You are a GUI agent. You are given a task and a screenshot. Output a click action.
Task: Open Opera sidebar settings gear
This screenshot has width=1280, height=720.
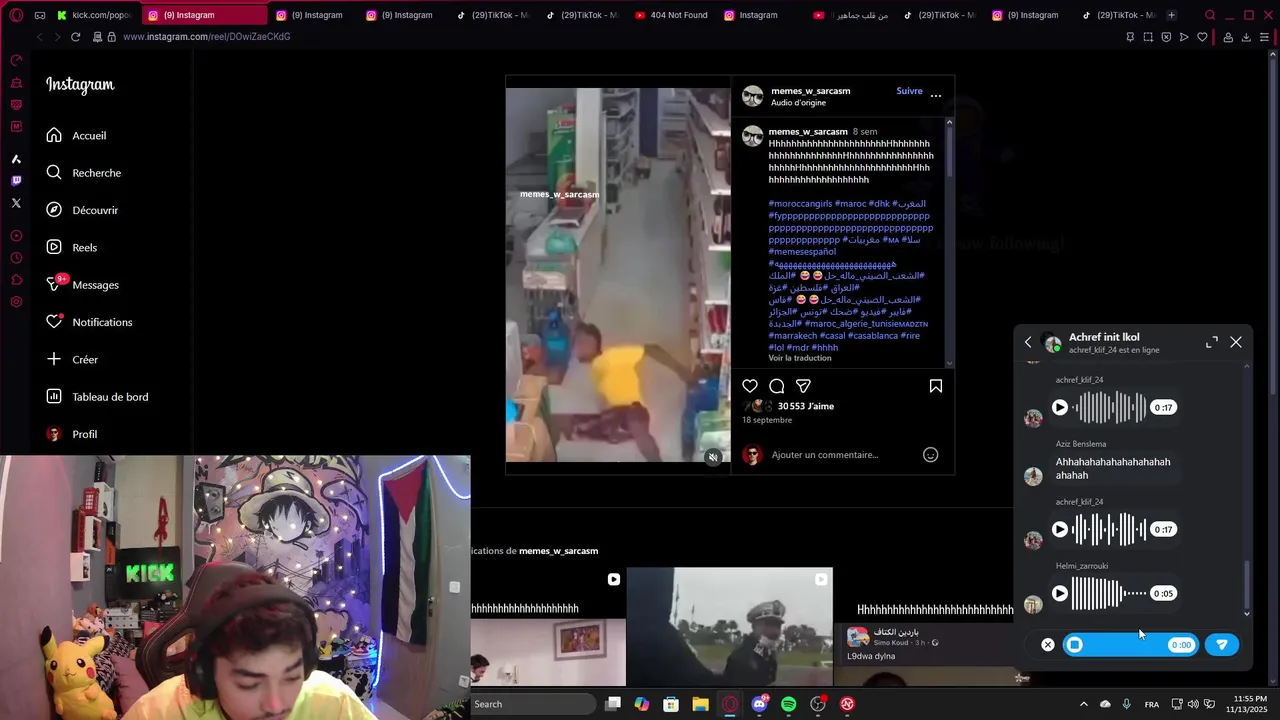(x=16, y=302)
